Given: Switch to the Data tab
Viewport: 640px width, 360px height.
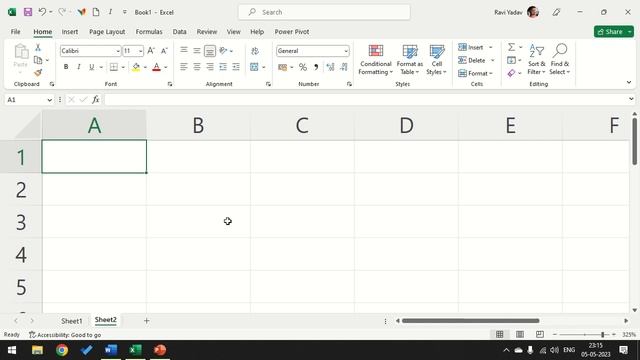Looking at the screenshot, I should coord(179,31).
